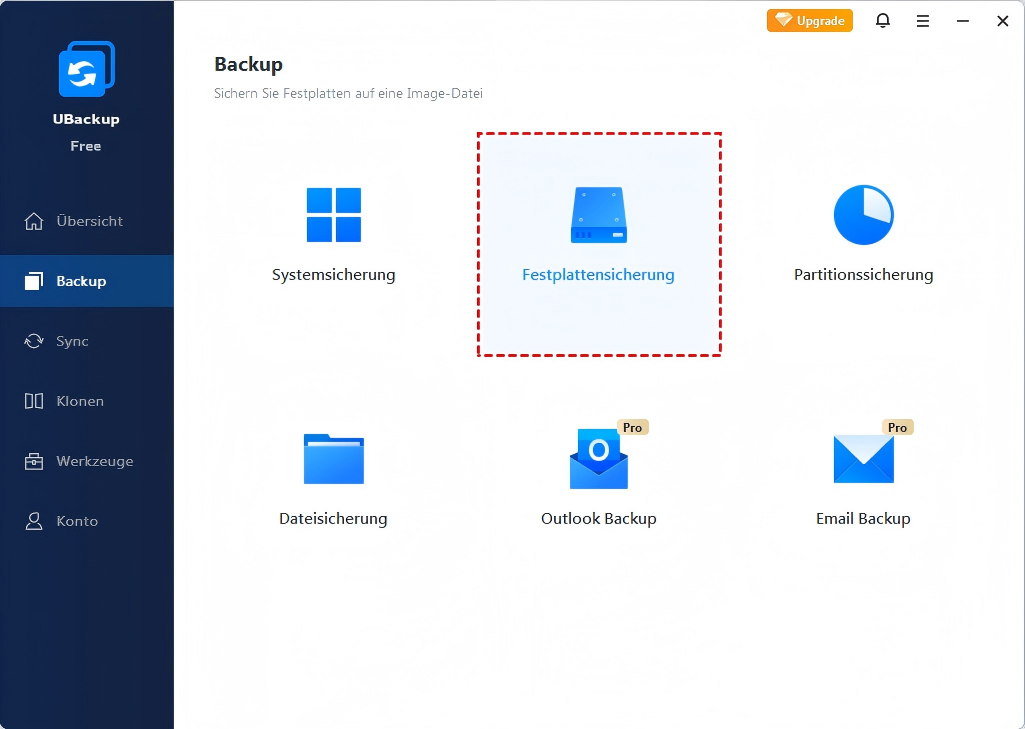The image size is (1025, 729).
Task: Click the Festplattensicherung text label
Action: (x=598, y=275)
